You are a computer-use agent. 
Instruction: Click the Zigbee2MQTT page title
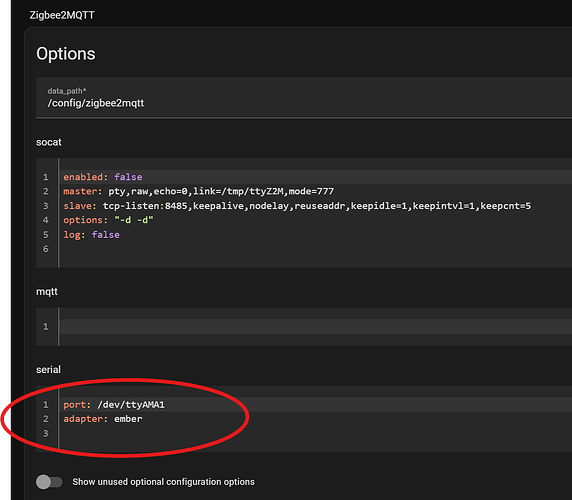(62, 15)
